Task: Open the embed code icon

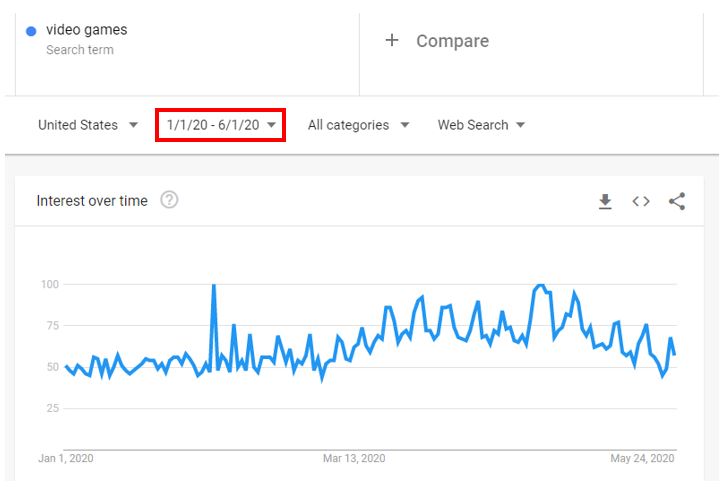Action: (x=641, y=202)
